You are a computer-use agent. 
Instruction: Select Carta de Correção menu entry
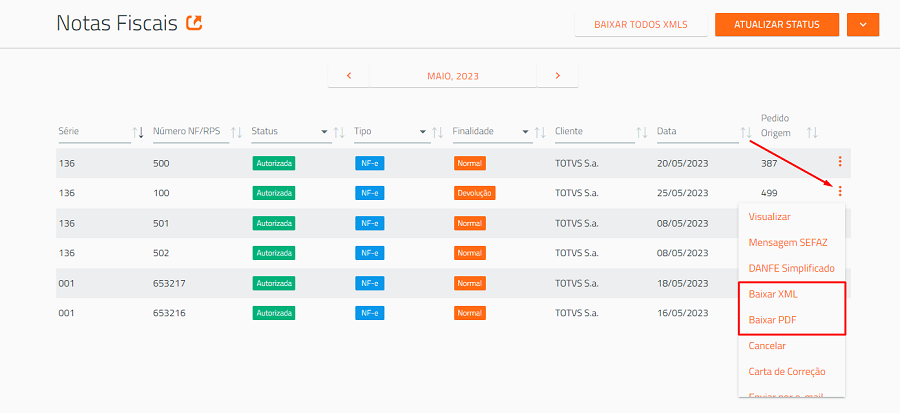coord(787,372)
